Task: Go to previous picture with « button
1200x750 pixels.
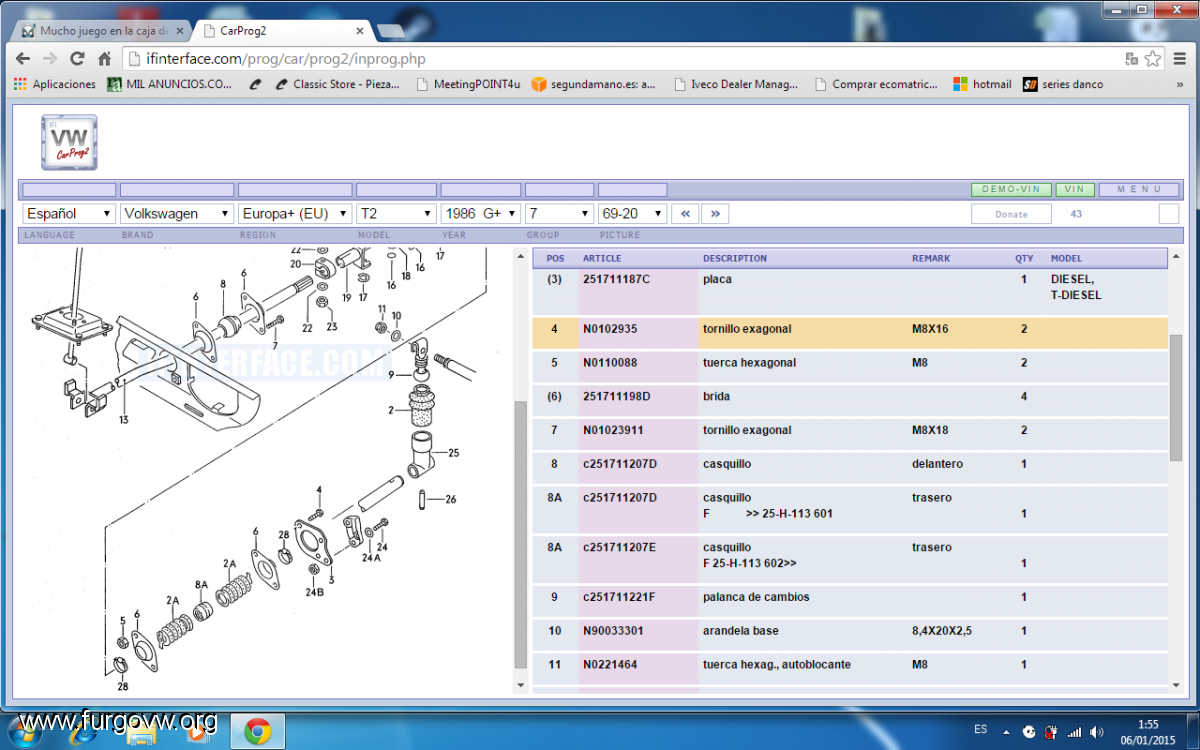Action: click(x=685, y=214)
